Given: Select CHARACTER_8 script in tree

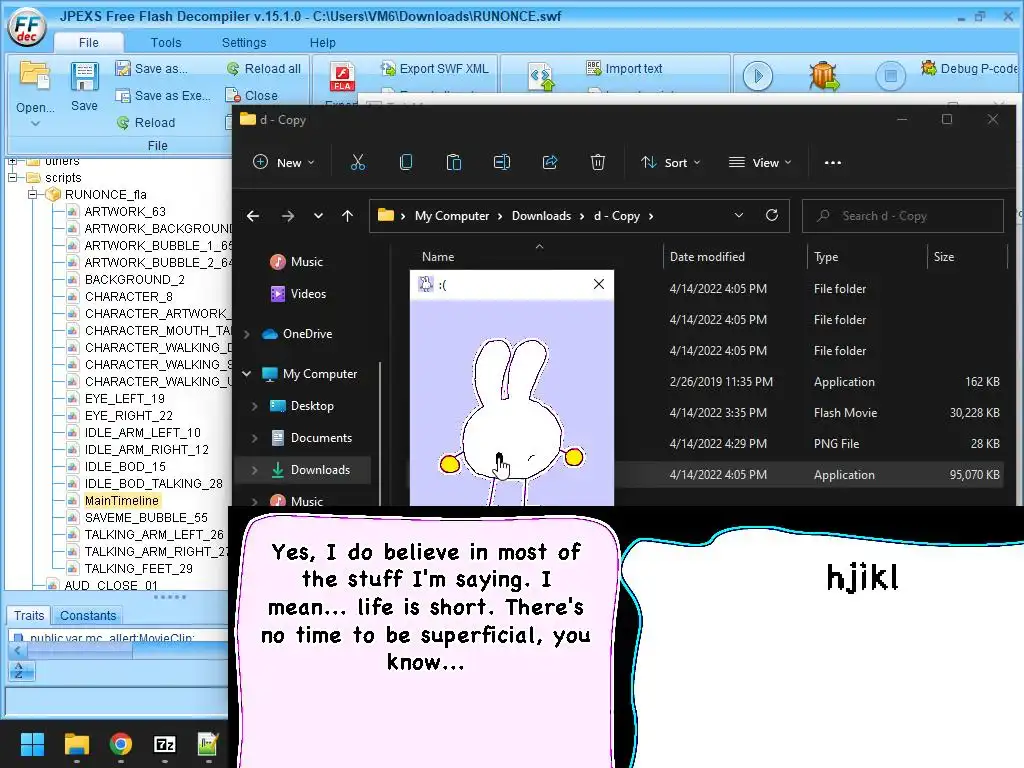Looking at the screenshot, I should pyautogui.click(x=129, y=296).
